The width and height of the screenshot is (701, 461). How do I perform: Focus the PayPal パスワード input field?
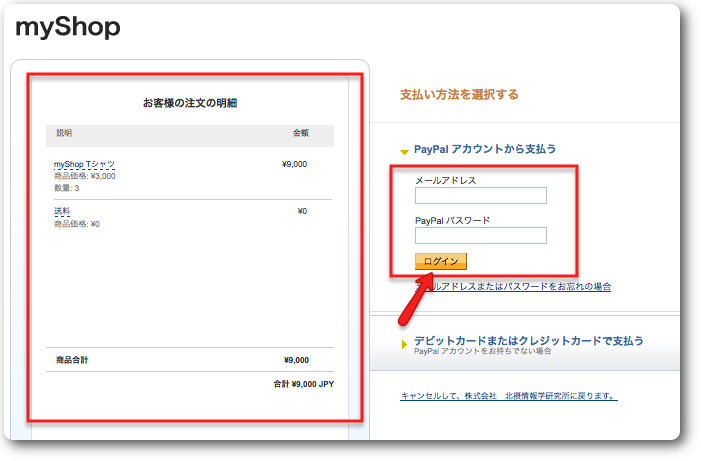[x=481, y=236]
